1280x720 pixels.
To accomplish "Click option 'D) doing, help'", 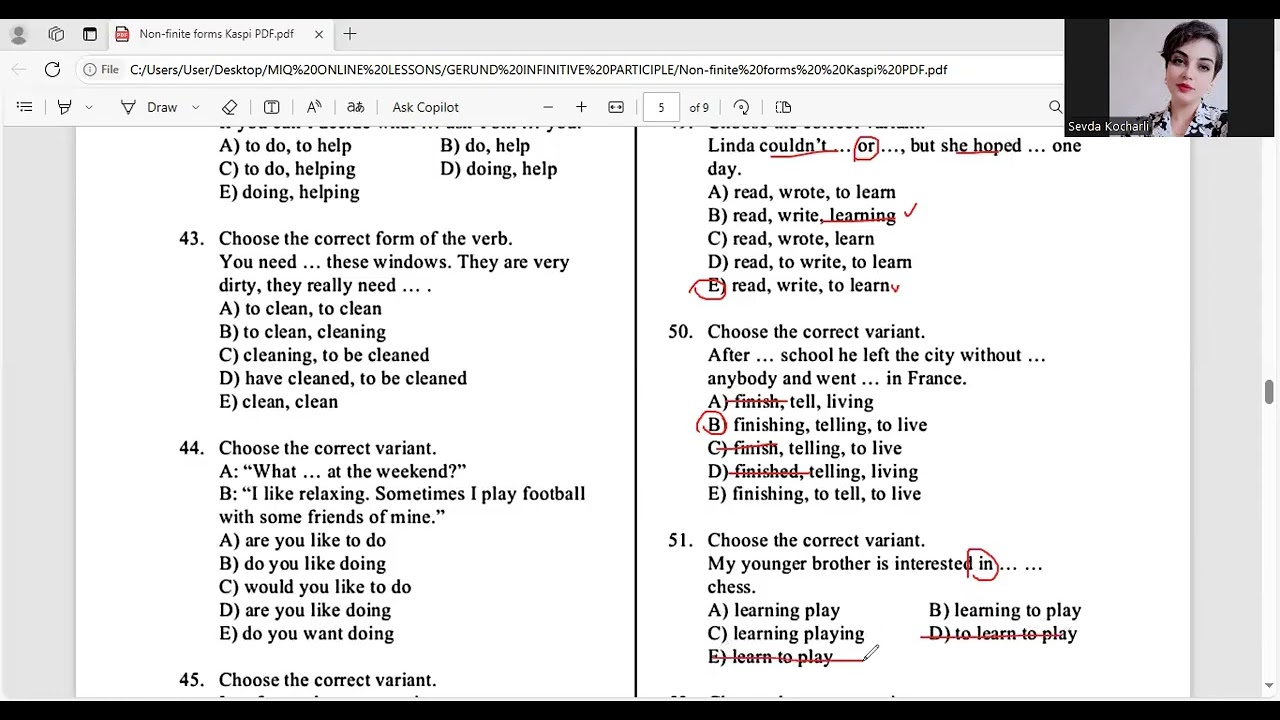I will coord(498,169).
